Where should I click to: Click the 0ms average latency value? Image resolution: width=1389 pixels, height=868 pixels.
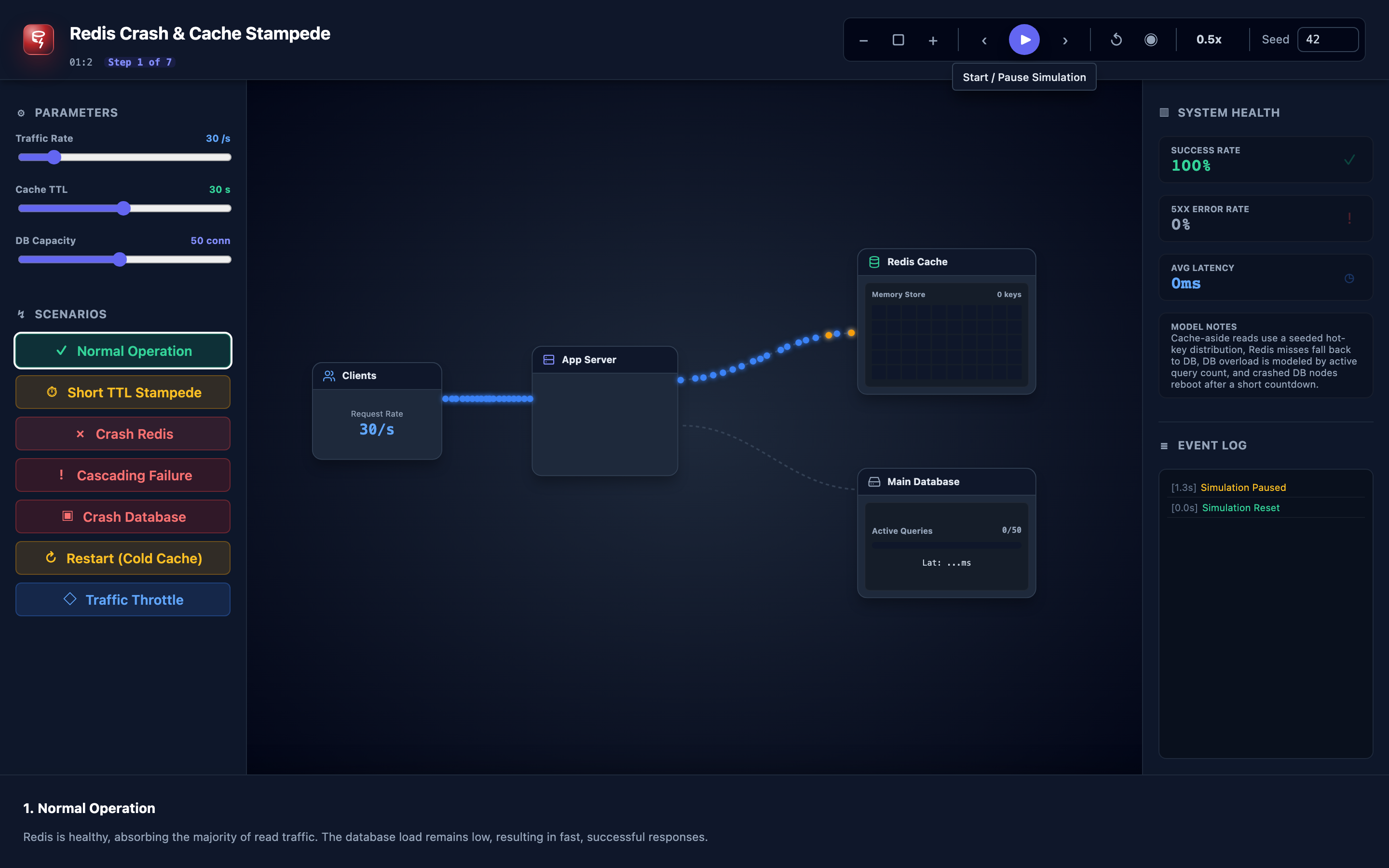click(1186, 284)
